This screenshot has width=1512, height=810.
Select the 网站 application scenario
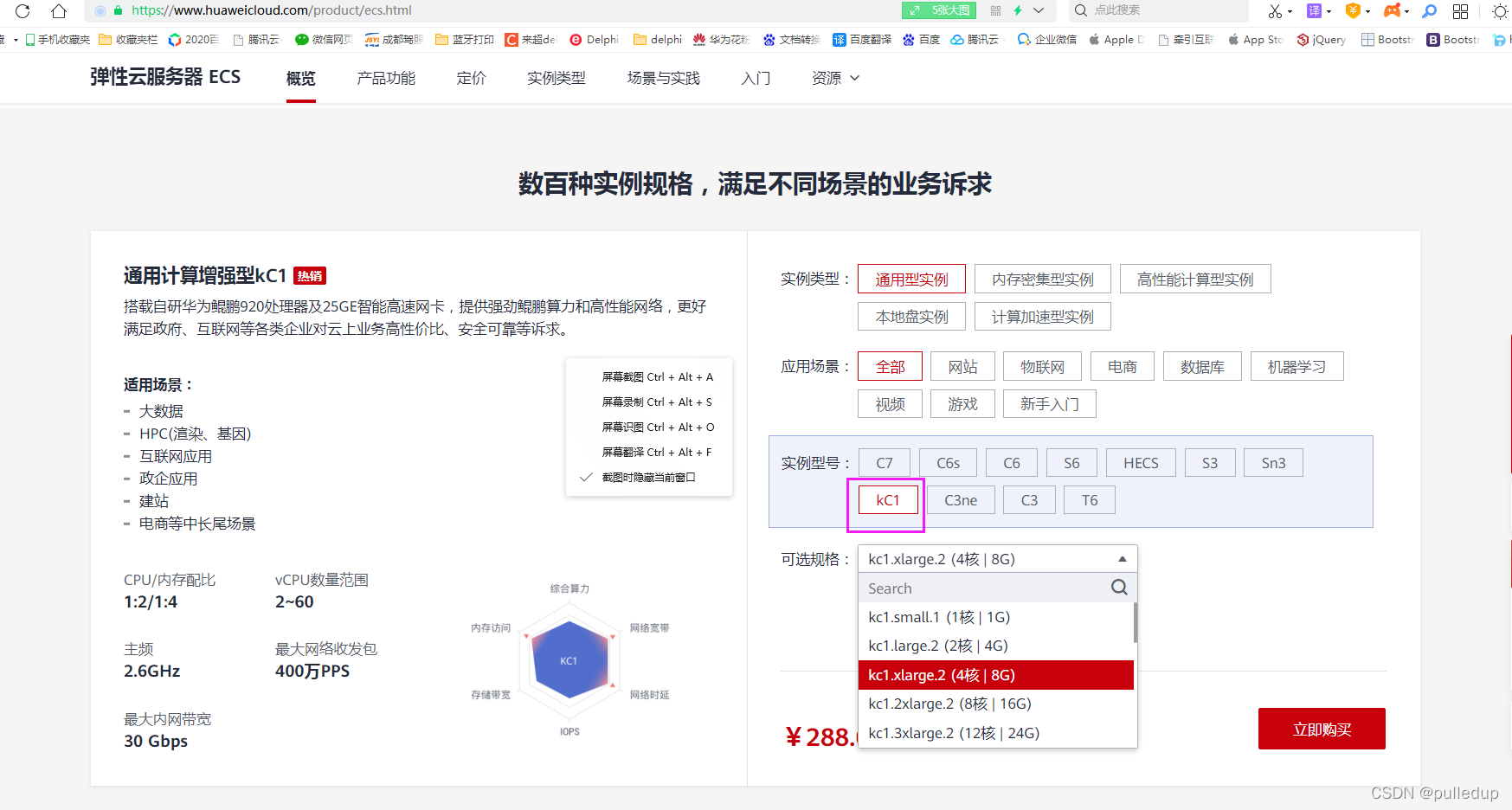962,367
